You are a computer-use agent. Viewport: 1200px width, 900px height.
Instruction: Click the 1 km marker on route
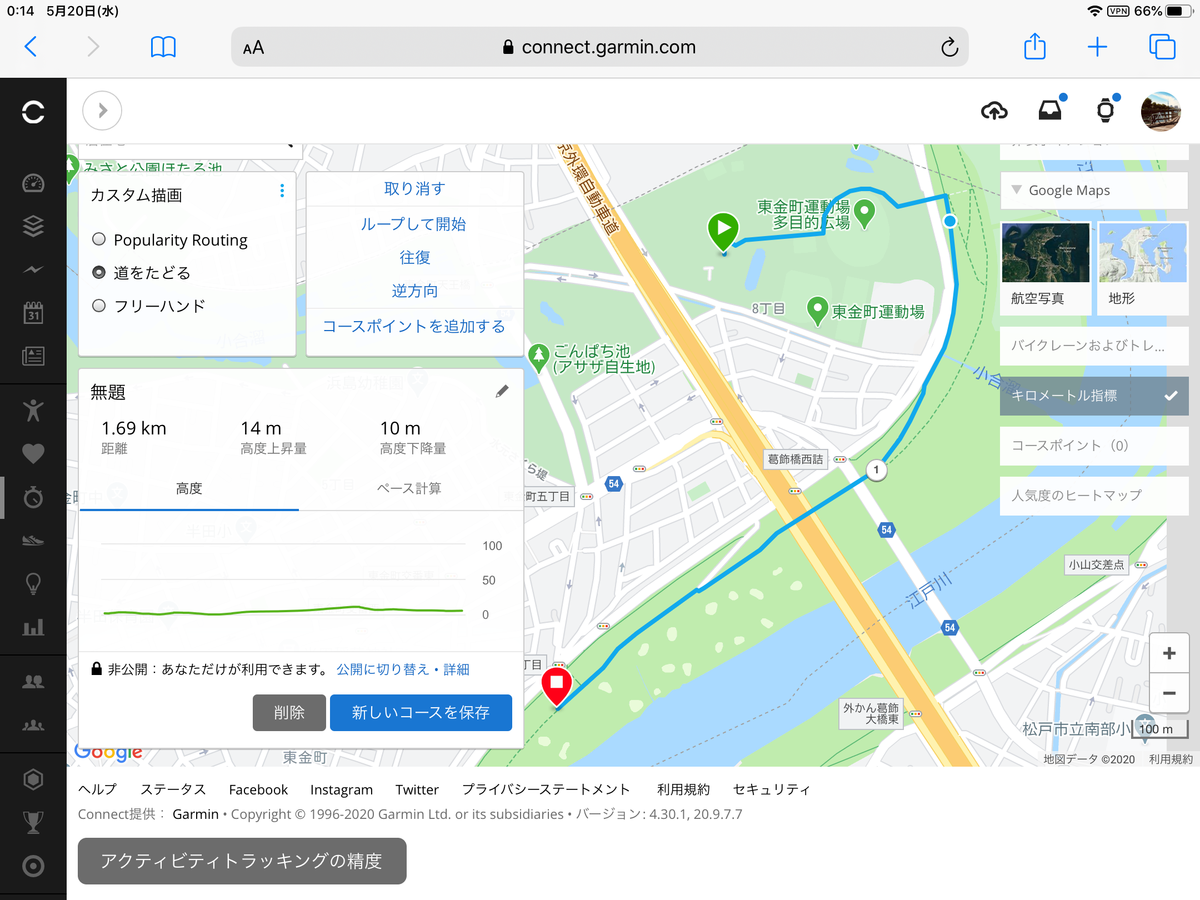(877, 470)
